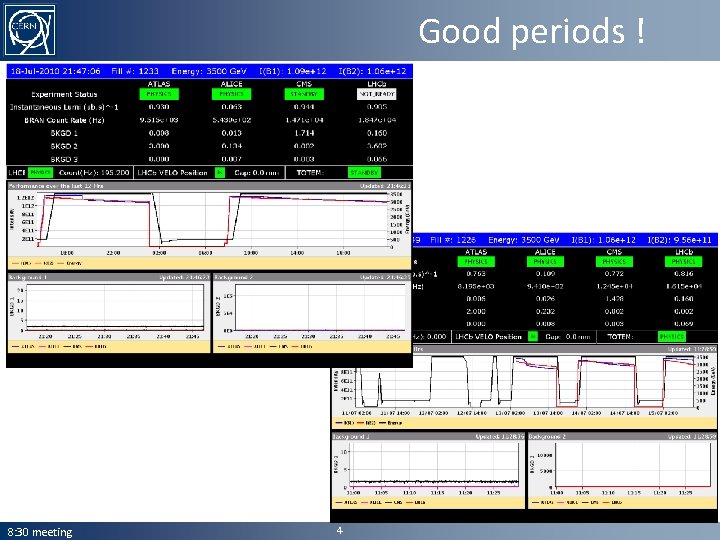The height and width of the screenshot is (540, 720).
Task: Click the intensity chart legend in Fill 1226 panel
Action: (x=524, y=423)
